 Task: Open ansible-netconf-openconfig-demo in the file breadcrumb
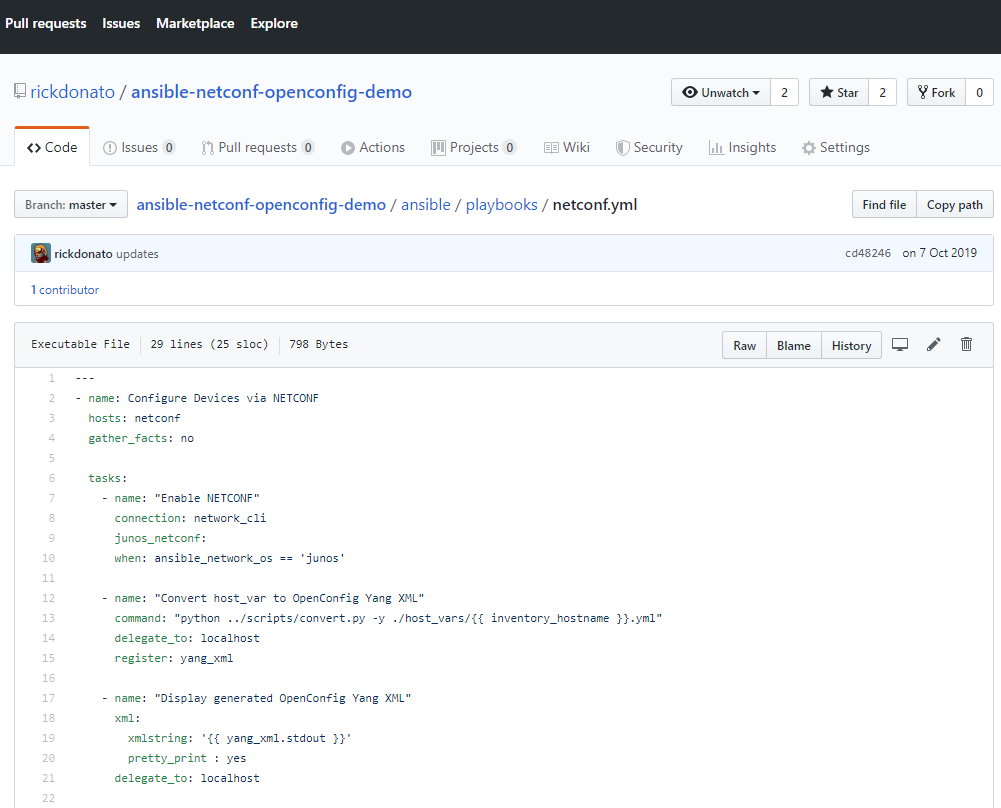click(x=261, y=205)
